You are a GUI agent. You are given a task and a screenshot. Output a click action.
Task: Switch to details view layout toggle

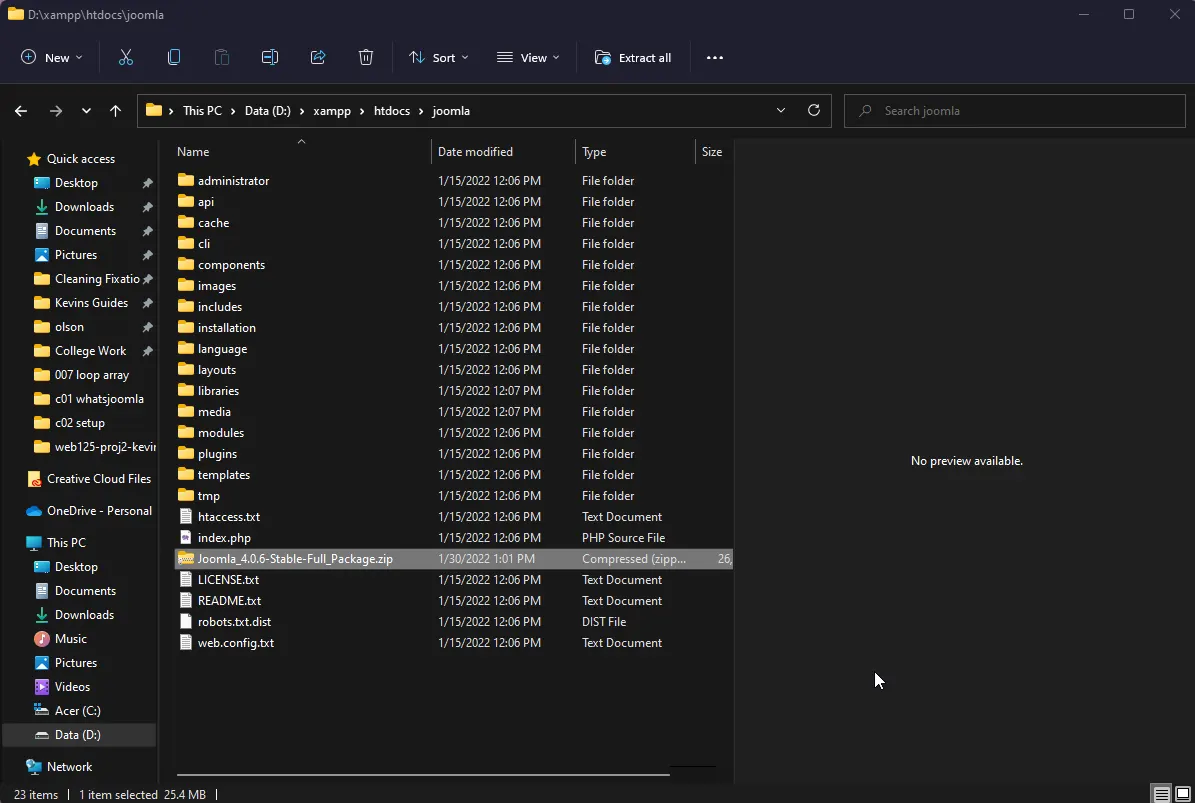tap(1161, 794)
